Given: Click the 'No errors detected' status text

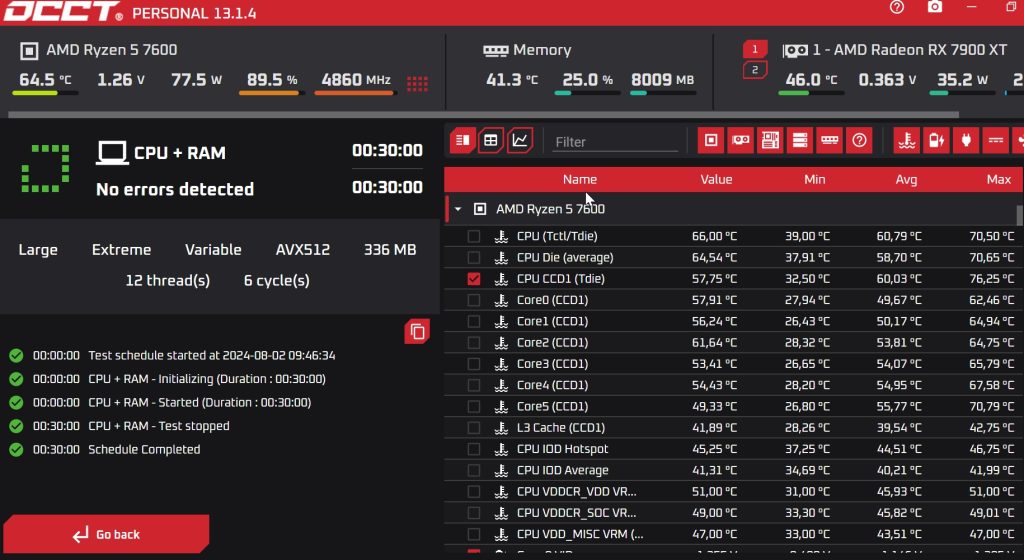Looking at the screenshot, I should [x=174, y=189].
